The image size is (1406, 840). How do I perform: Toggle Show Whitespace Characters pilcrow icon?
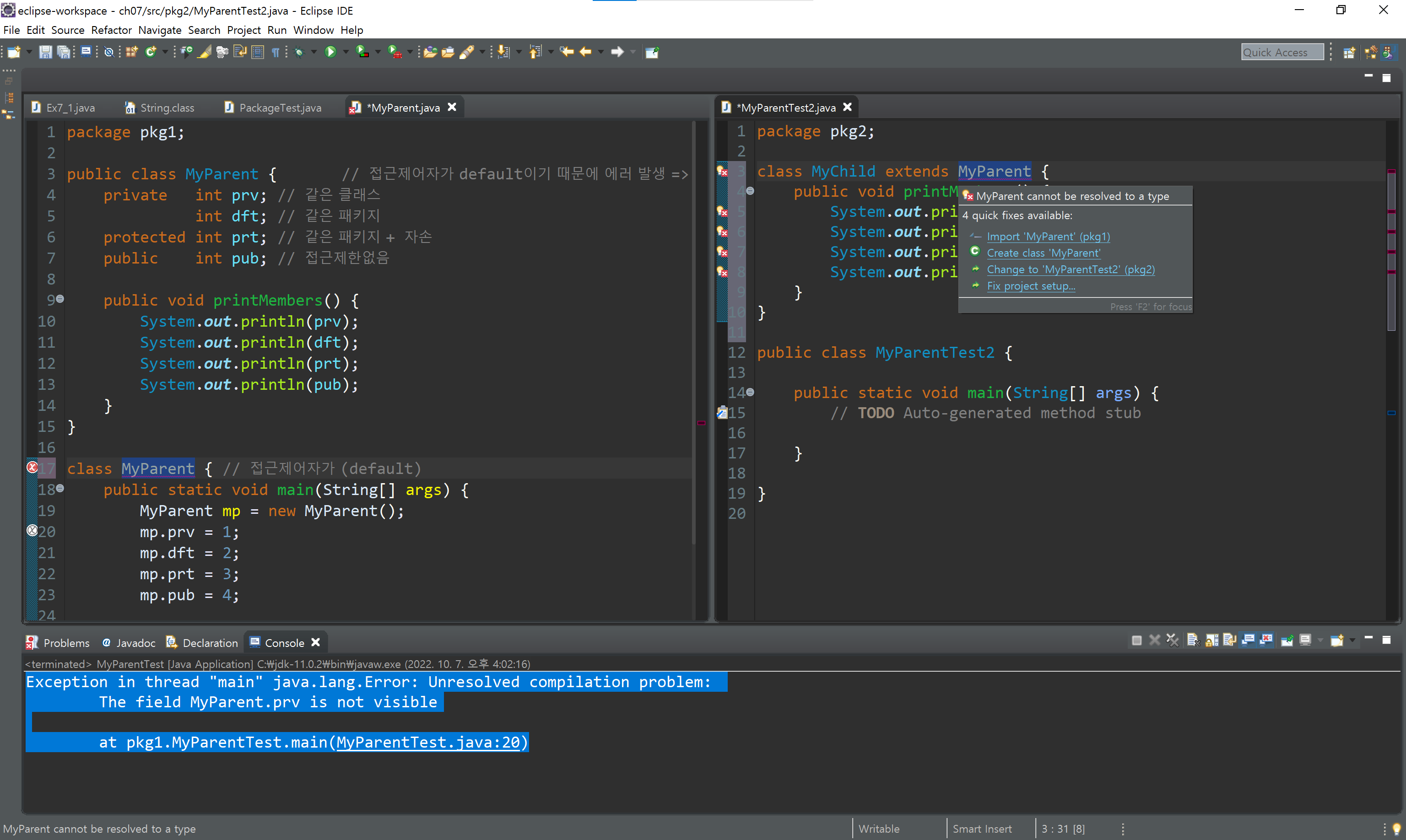(x=276, y=52)
